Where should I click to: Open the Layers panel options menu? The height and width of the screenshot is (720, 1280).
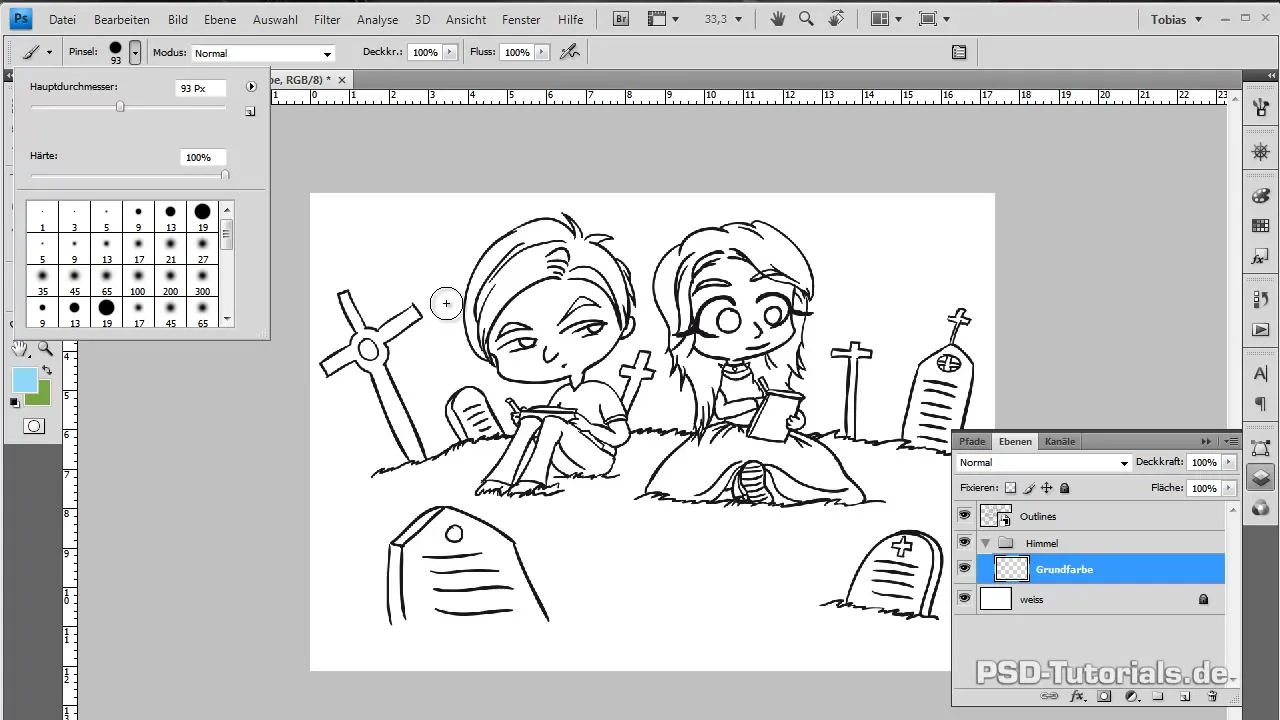coord(1229,441)
